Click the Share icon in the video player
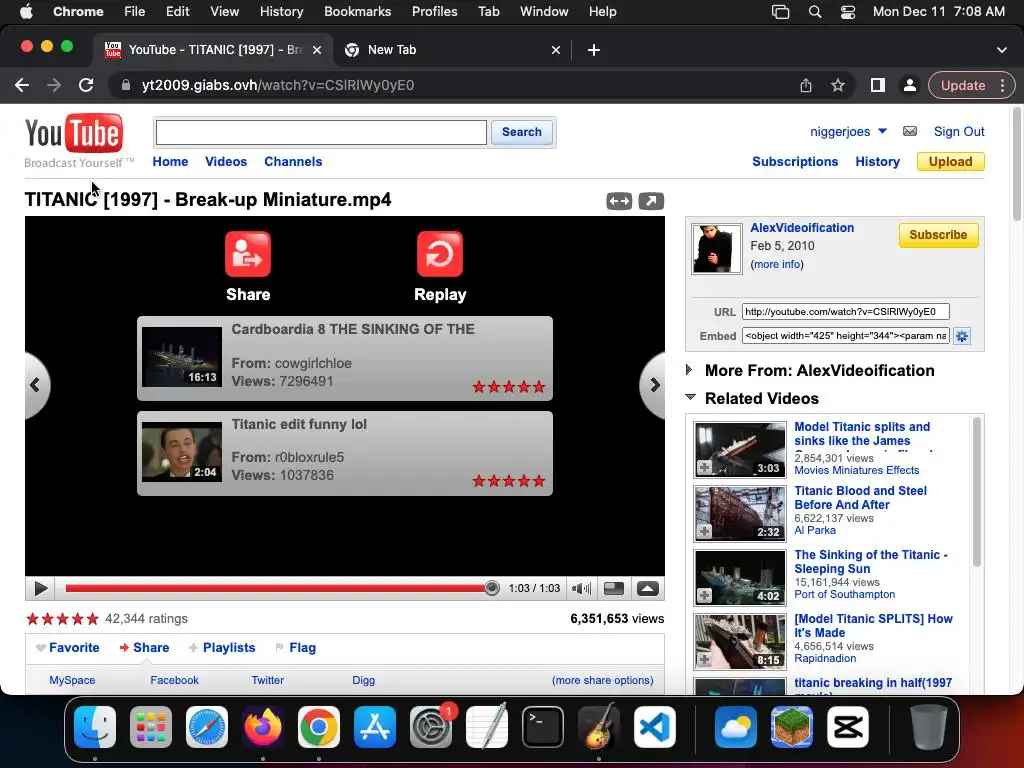This screenshot has height=768, width=1024. (x=248, y=254)
